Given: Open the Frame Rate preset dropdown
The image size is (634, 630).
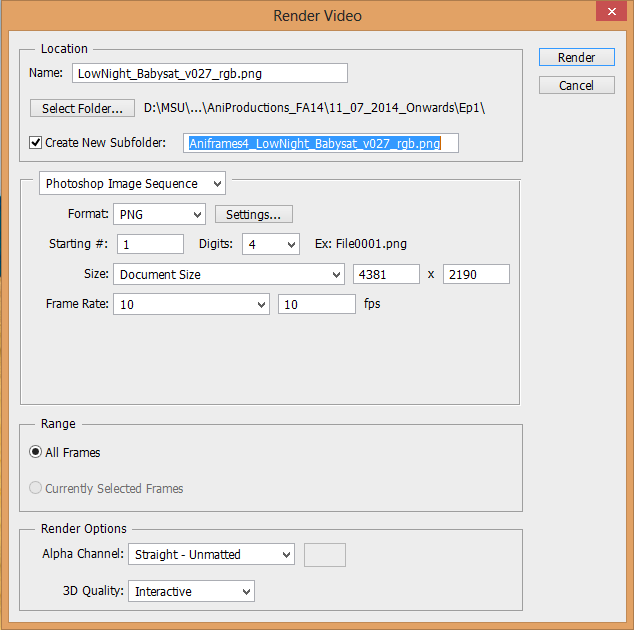Looking at the screenshot, I should point(191,304).
